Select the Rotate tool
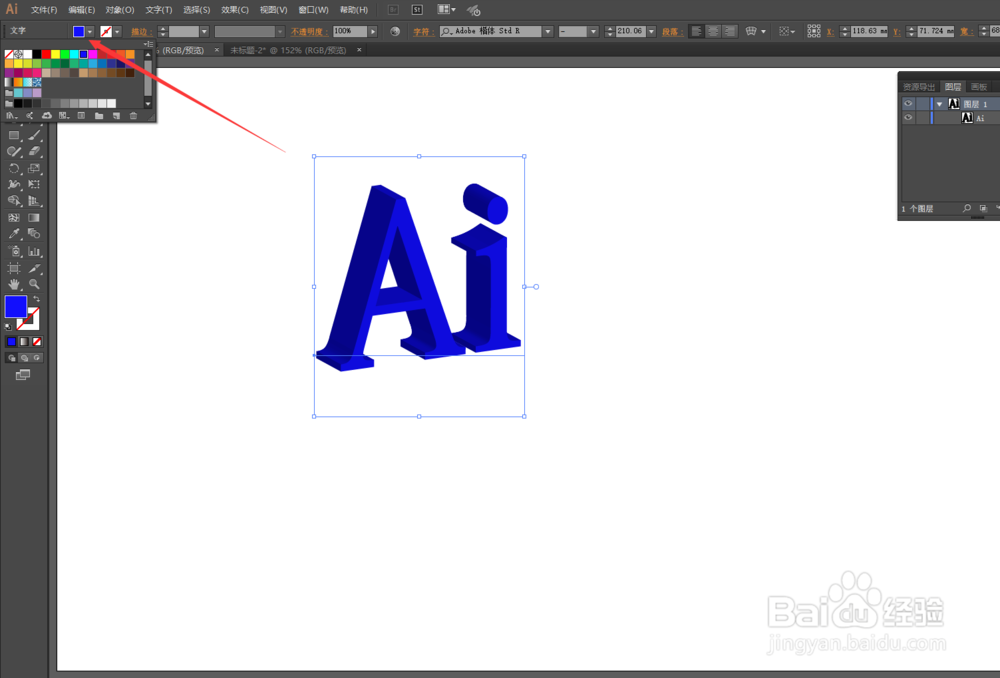 pyautogui.click(x=14, y=168)
